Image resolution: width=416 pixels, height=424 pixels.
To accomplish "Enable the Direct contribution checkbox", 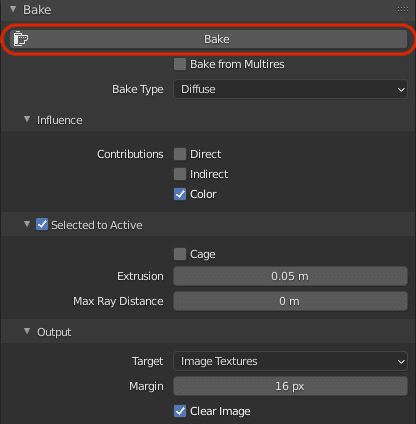I will coord(180,154).
